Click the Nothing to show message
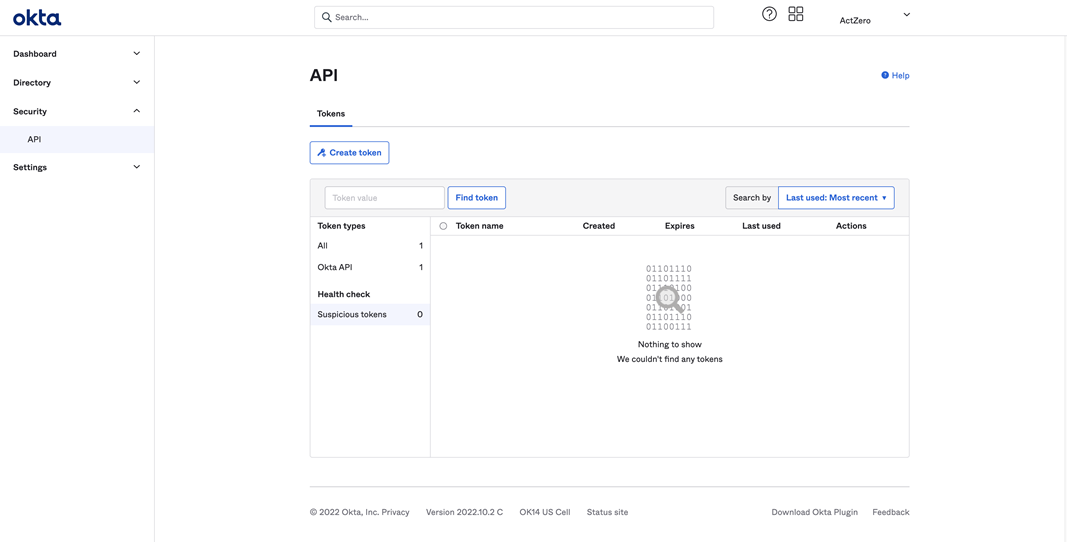 [670, 345]
